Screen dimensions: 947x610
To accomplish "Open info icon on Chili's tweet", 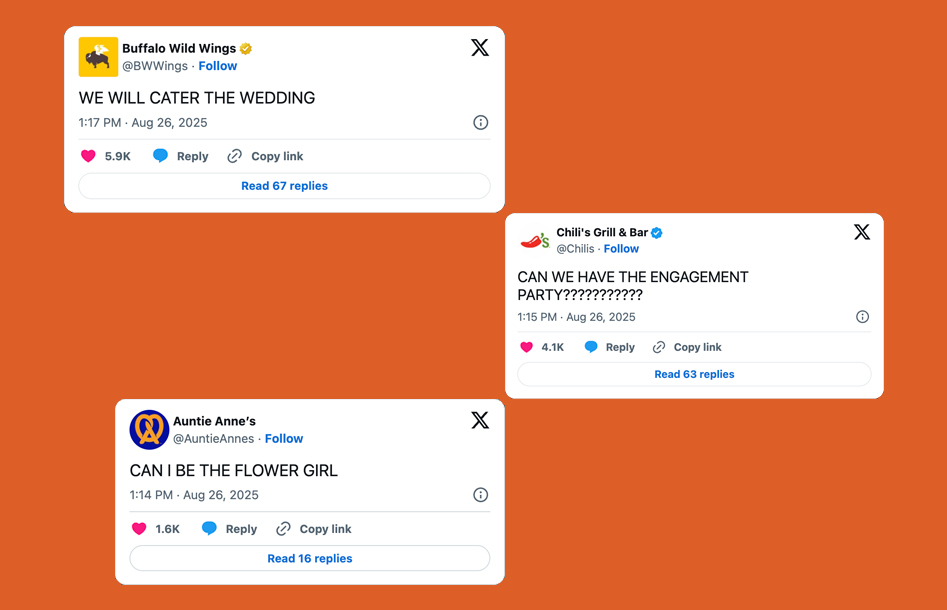I will (x=862, y=317).
